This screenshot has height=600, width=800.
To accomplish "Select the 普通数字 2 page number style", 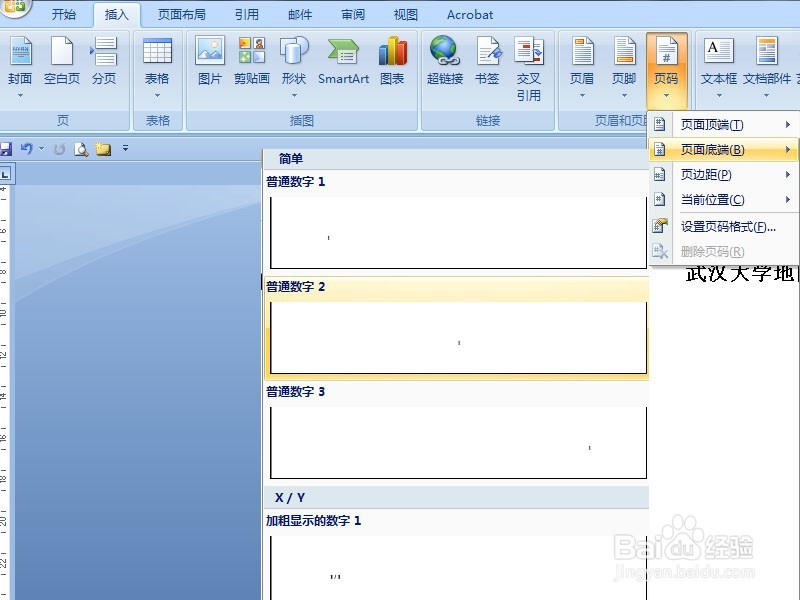I will tap(456, 337).
